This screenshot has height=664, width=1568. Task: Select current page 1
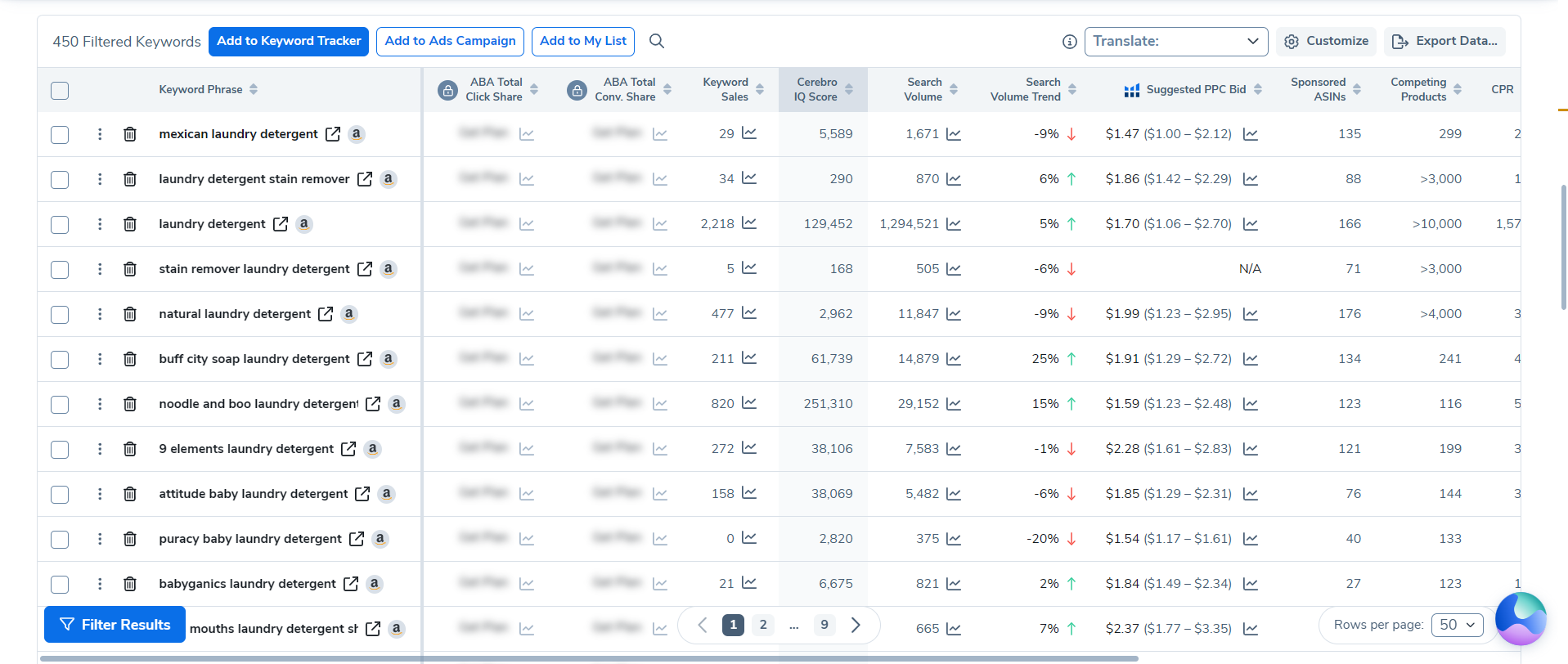pyautogui.click(x=733, y=625)
